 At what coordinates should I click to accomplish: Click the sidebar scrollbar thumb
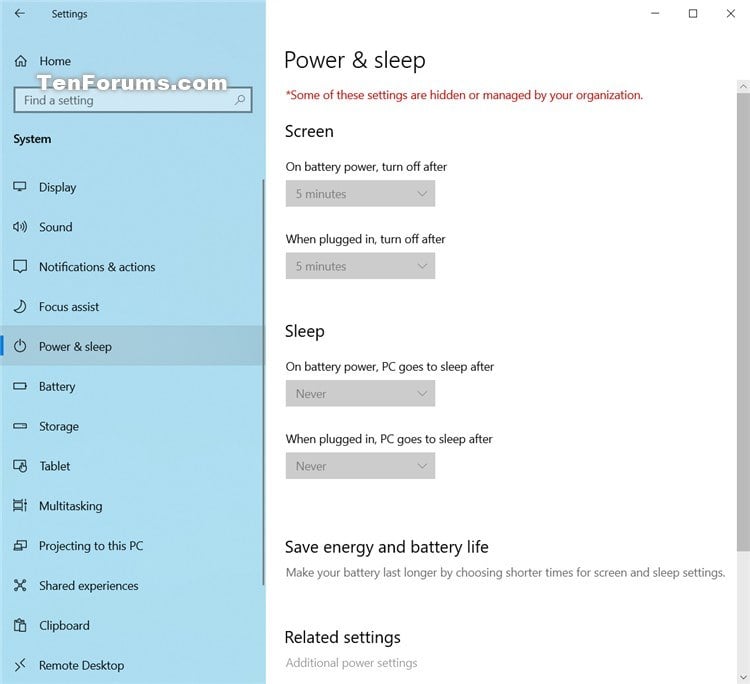pyautogui.click(x=263, y=382)
